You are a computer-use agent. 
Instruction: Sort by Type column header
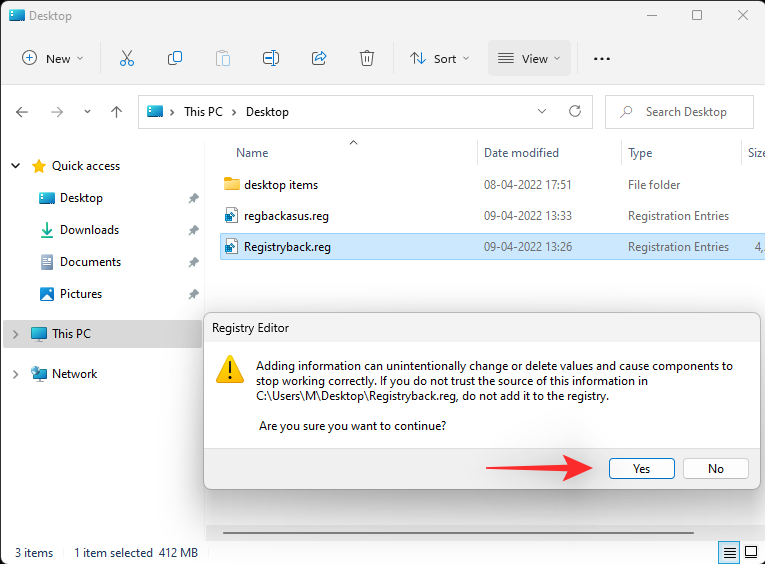pyautogui.click(x=640, y=153)
